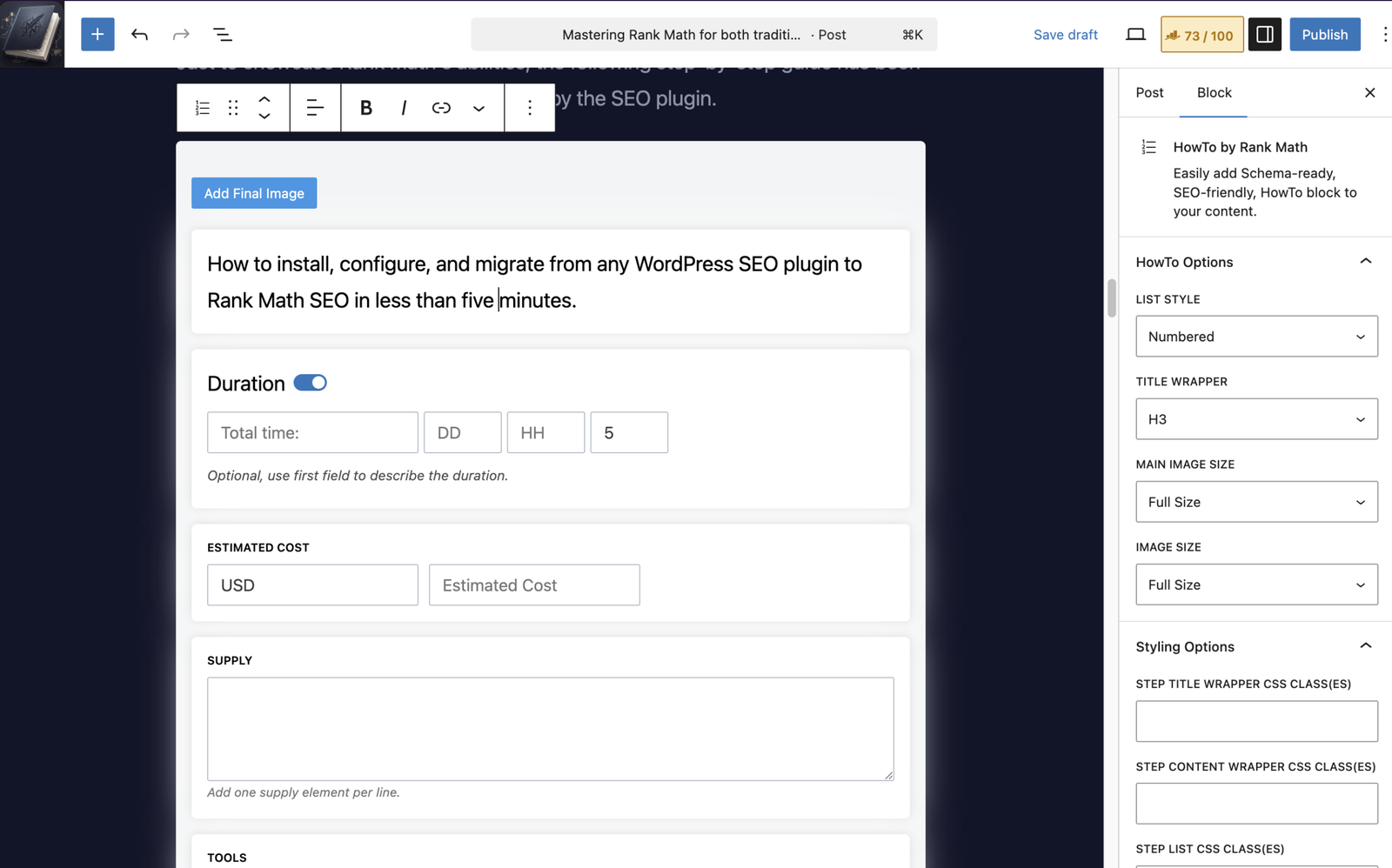Toggle italic formatting
The height and width of the screenshot is (868, 1392).
404,108
